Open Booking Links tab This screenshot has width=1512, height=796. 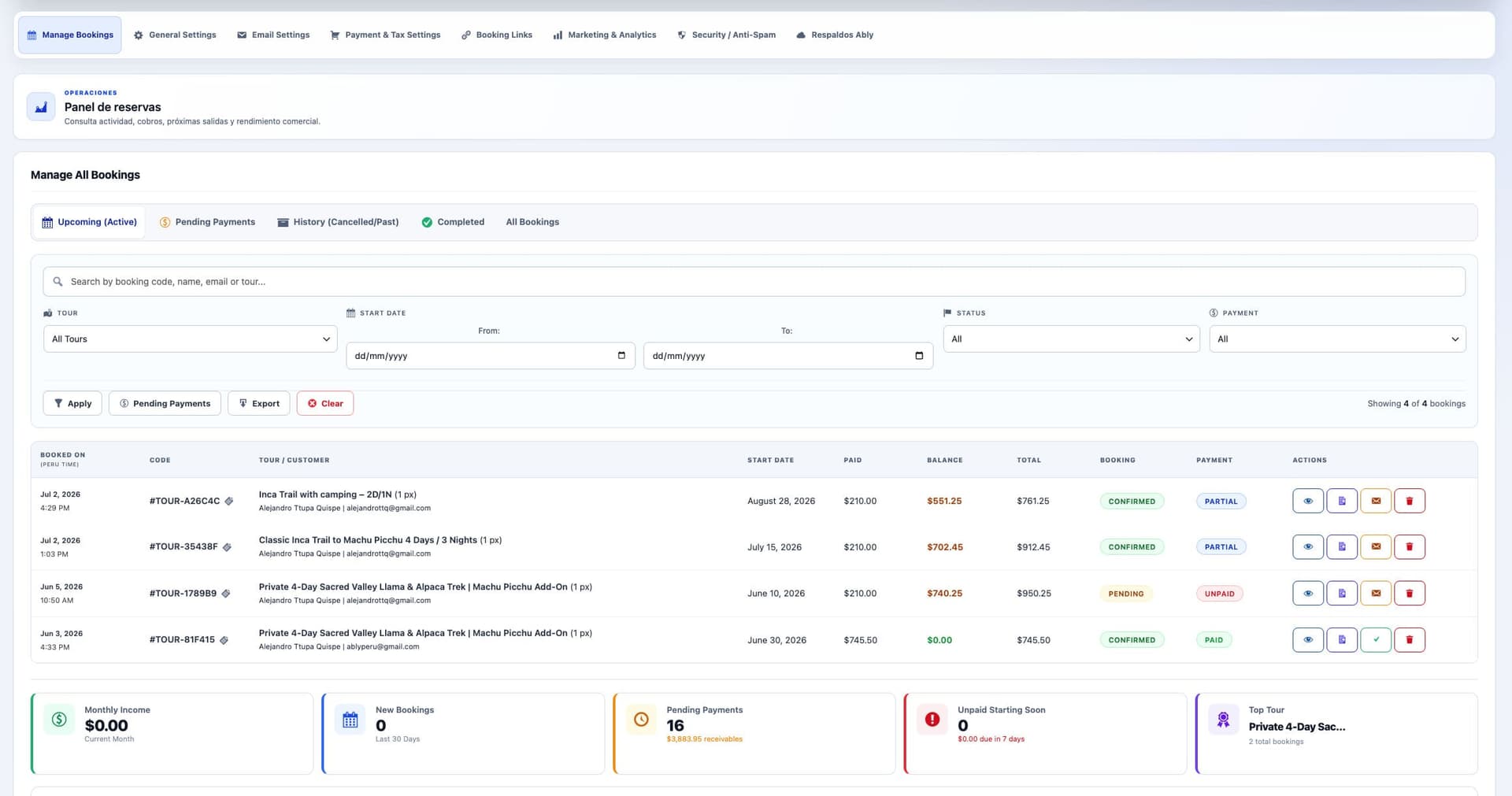click(497, 35)
